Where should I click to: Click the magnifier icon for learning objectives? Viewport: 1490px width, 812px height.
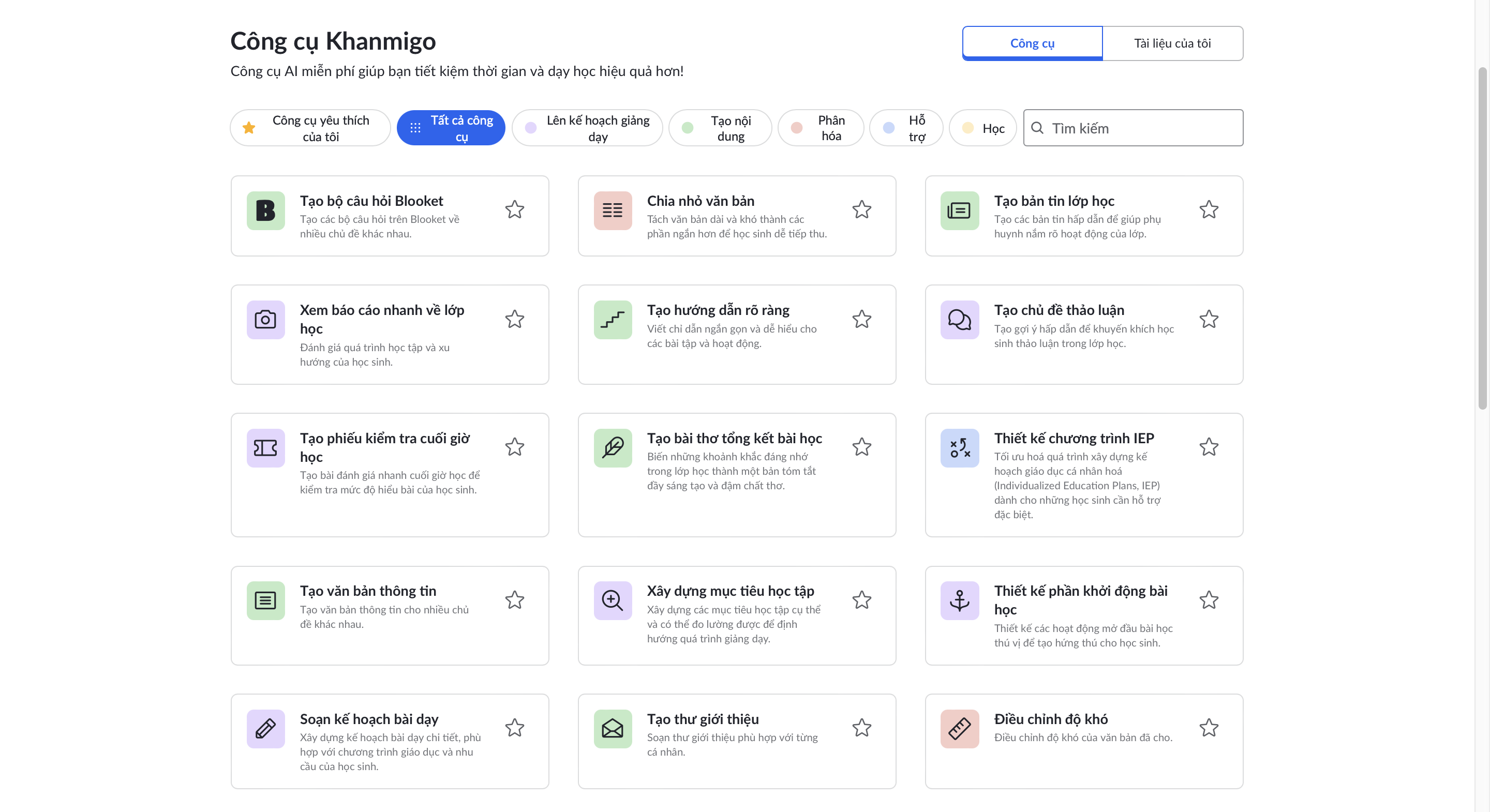click(613, 600)
